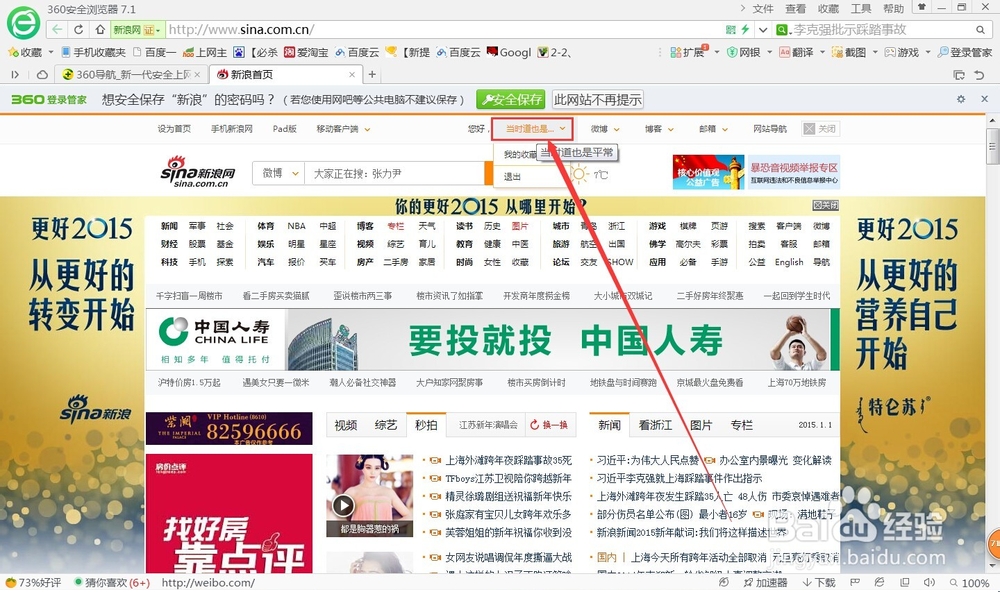Click the 体育 category link

[x=265, y=226]
